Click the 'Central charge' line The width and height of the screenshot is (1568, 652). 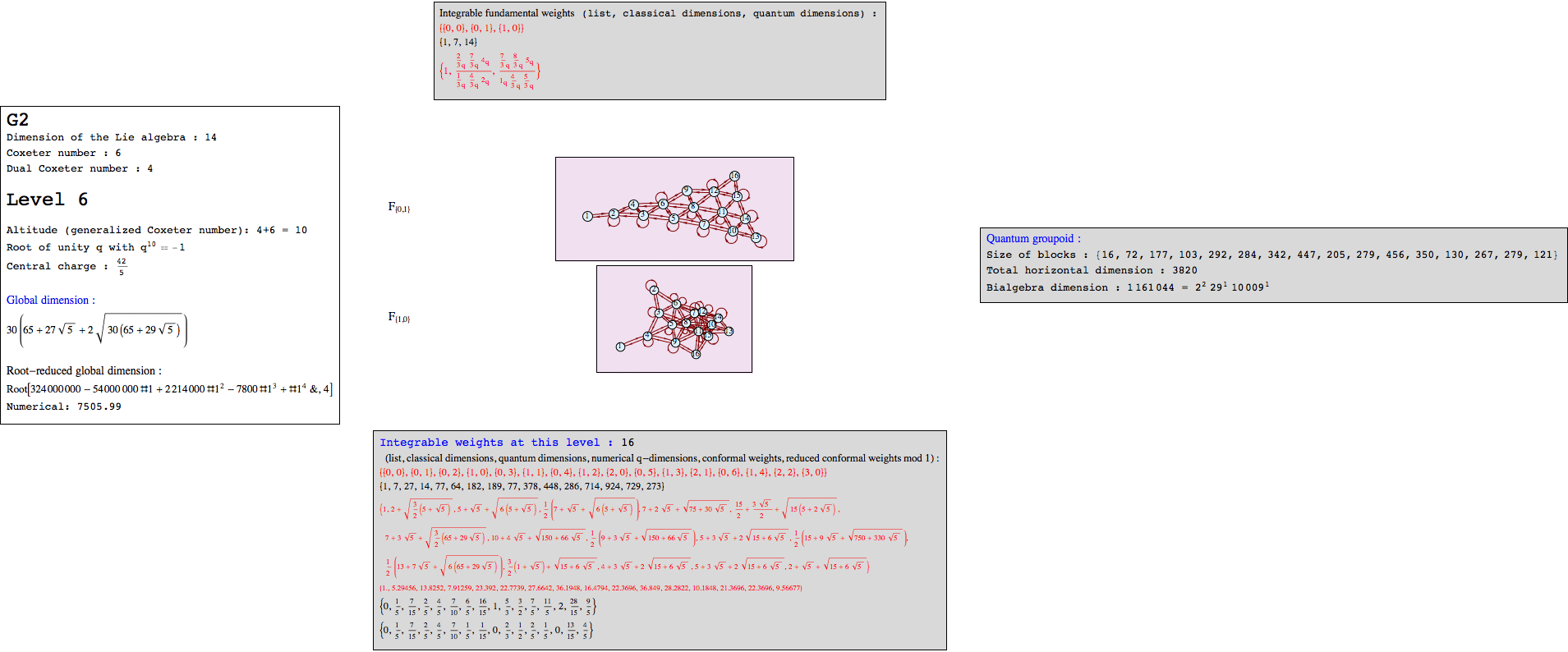click(67, 266)
